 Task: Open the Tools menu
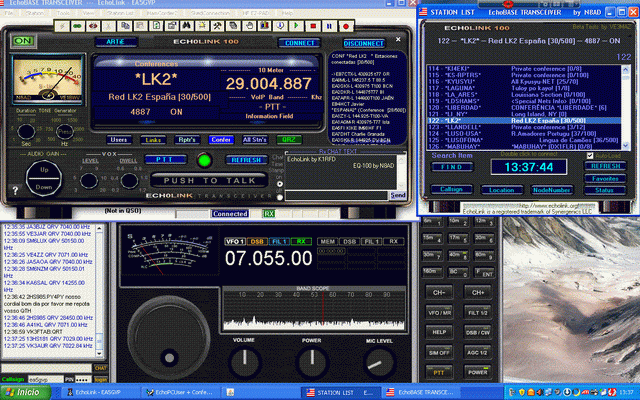pos(63,13)
